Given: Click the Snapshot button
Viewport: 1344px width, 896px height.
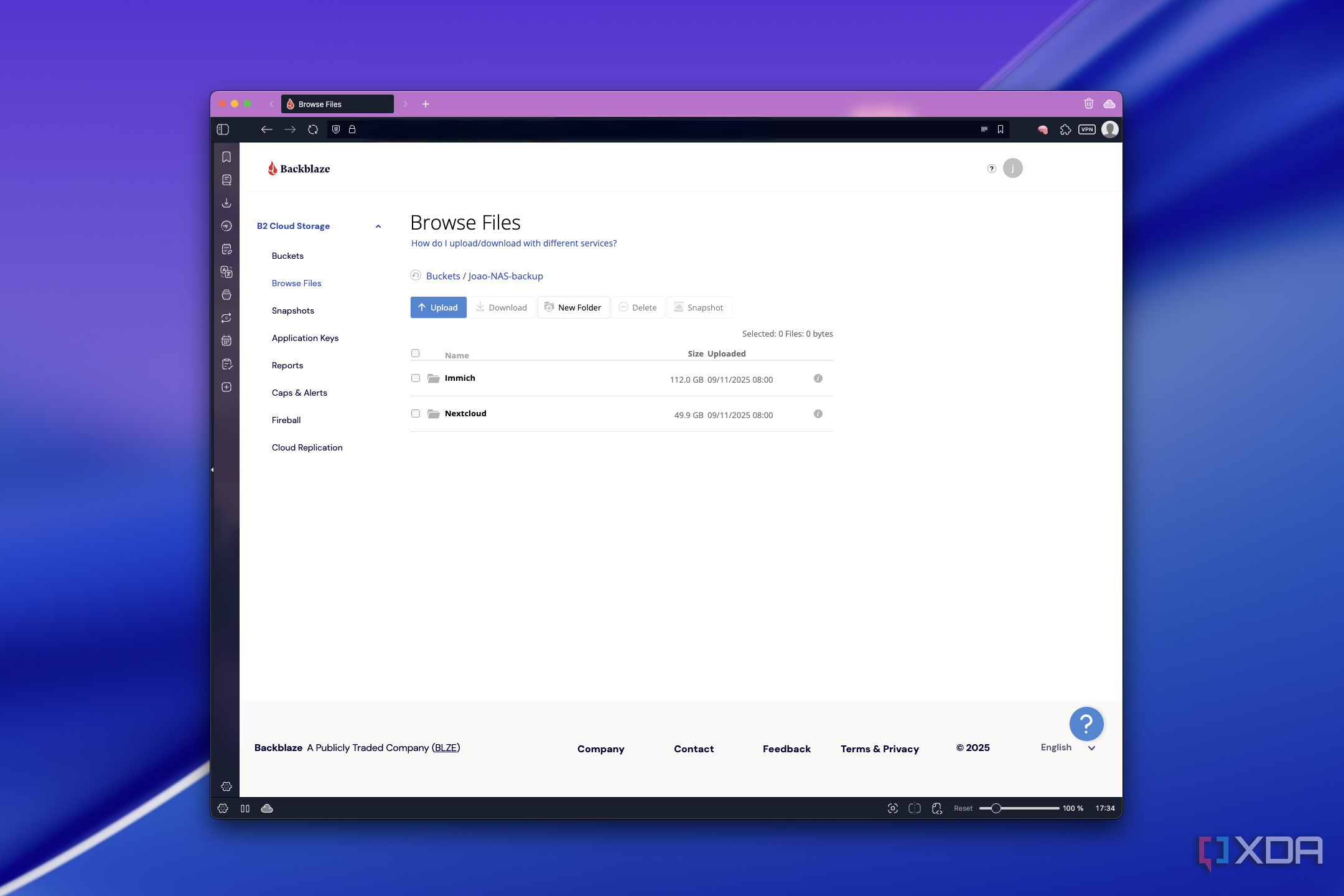Looking at the screenshot, I should [699, 307].
